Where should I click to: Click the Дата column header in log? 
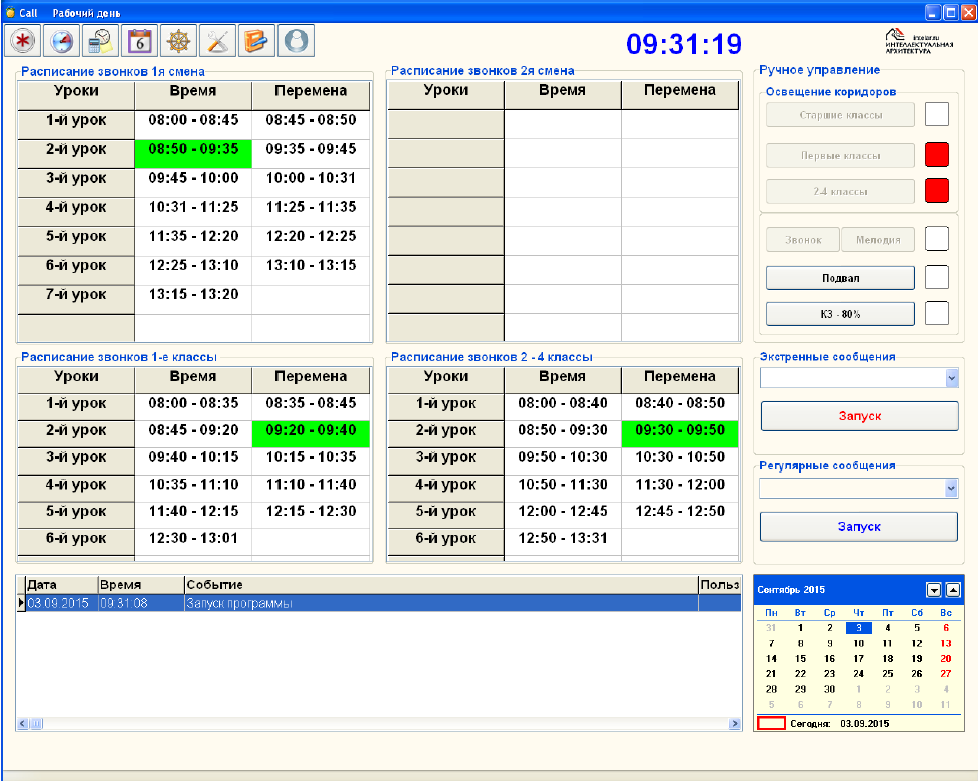point(62,585)
